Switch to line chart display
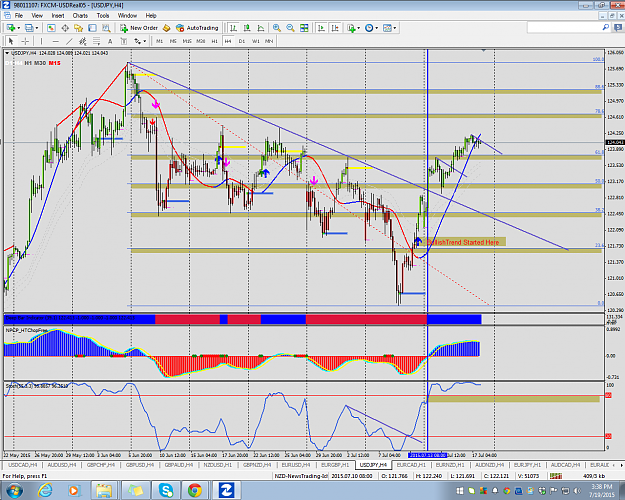The image size is (625, 500). coord(261,28)
